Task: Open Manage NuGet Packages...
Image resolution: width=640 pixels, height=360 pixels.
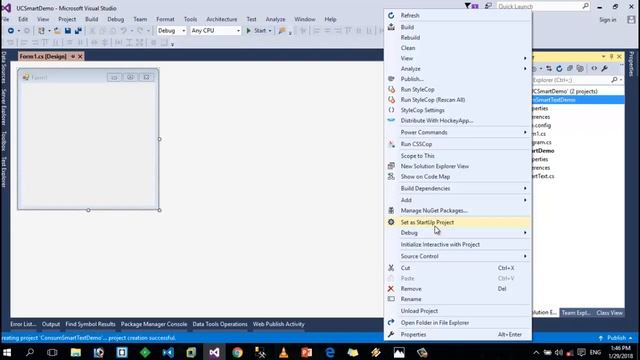Action: 458,211
